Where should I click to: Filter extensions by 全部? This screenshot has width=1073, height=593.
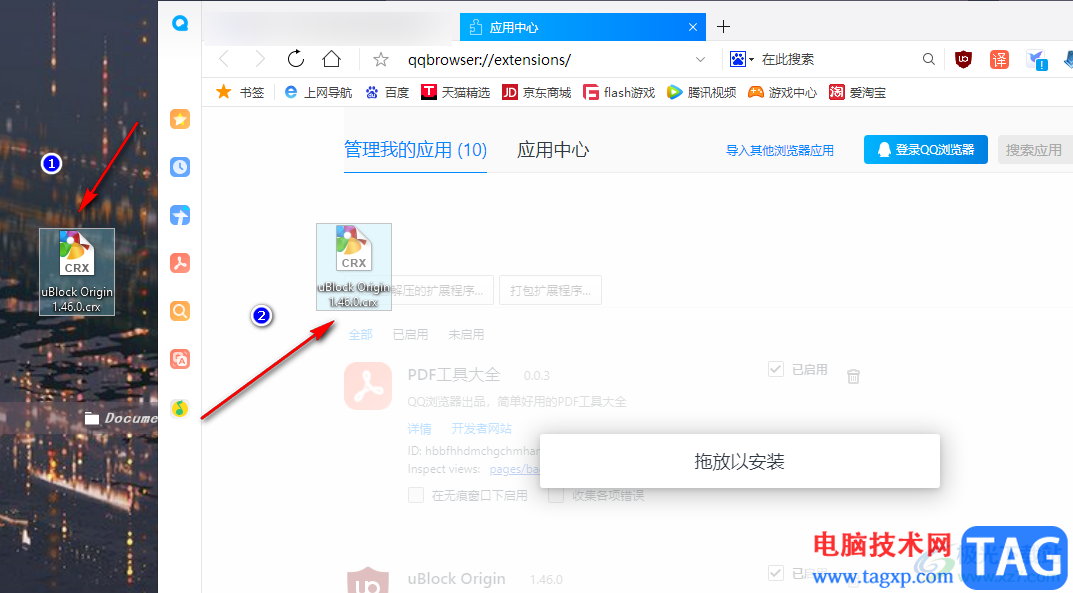pos(361,334)
